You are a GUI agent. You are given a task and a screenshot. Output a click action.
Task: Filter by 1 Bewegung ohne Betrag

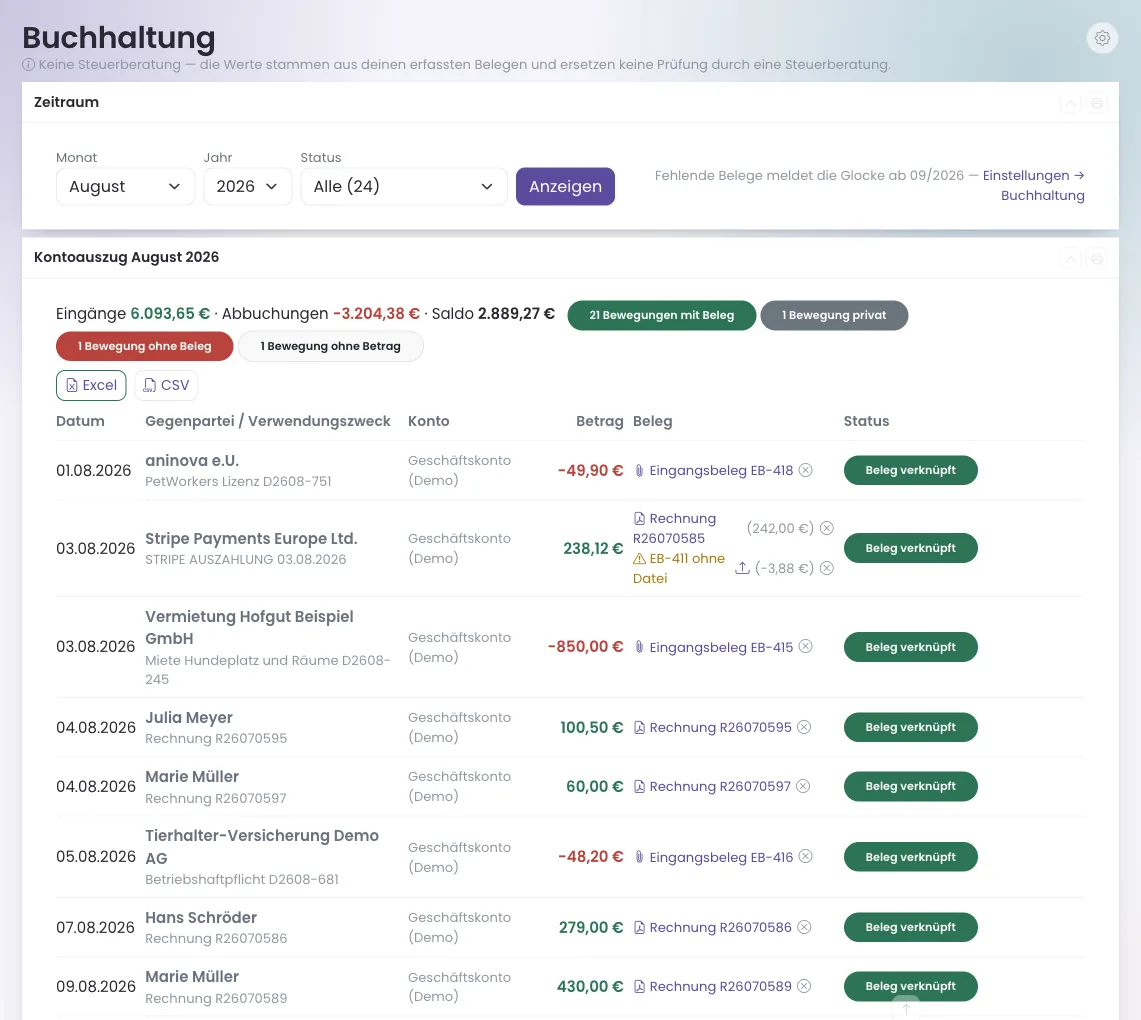click(330, 346)
